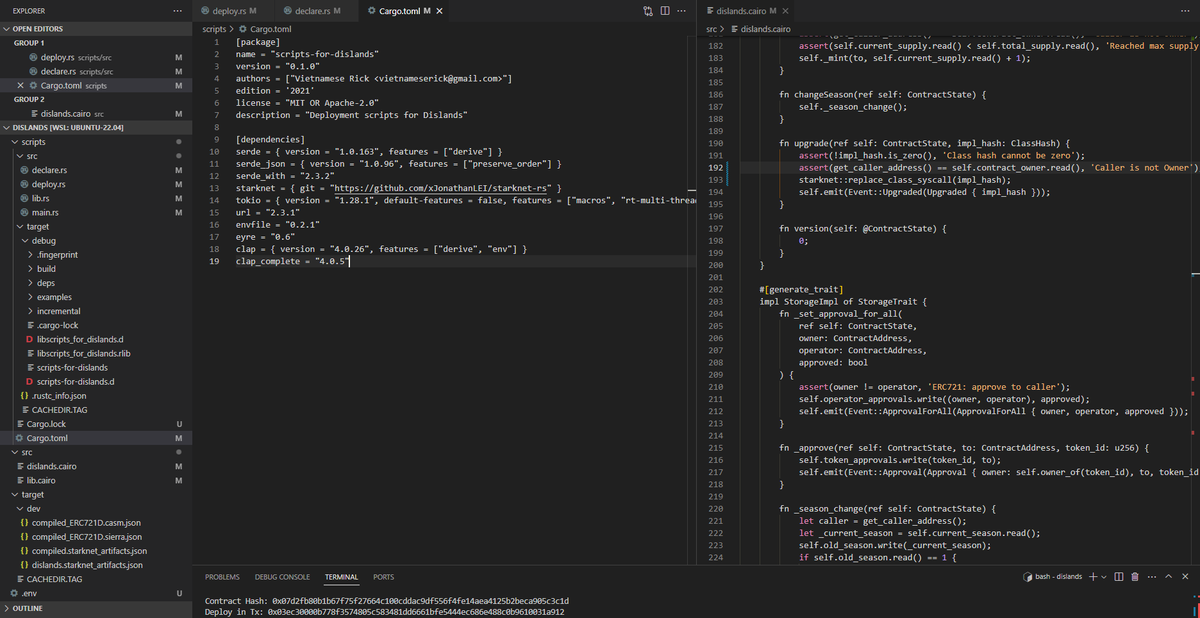Collapse the dev folder
1200x618 pixels.
(96, 508)
